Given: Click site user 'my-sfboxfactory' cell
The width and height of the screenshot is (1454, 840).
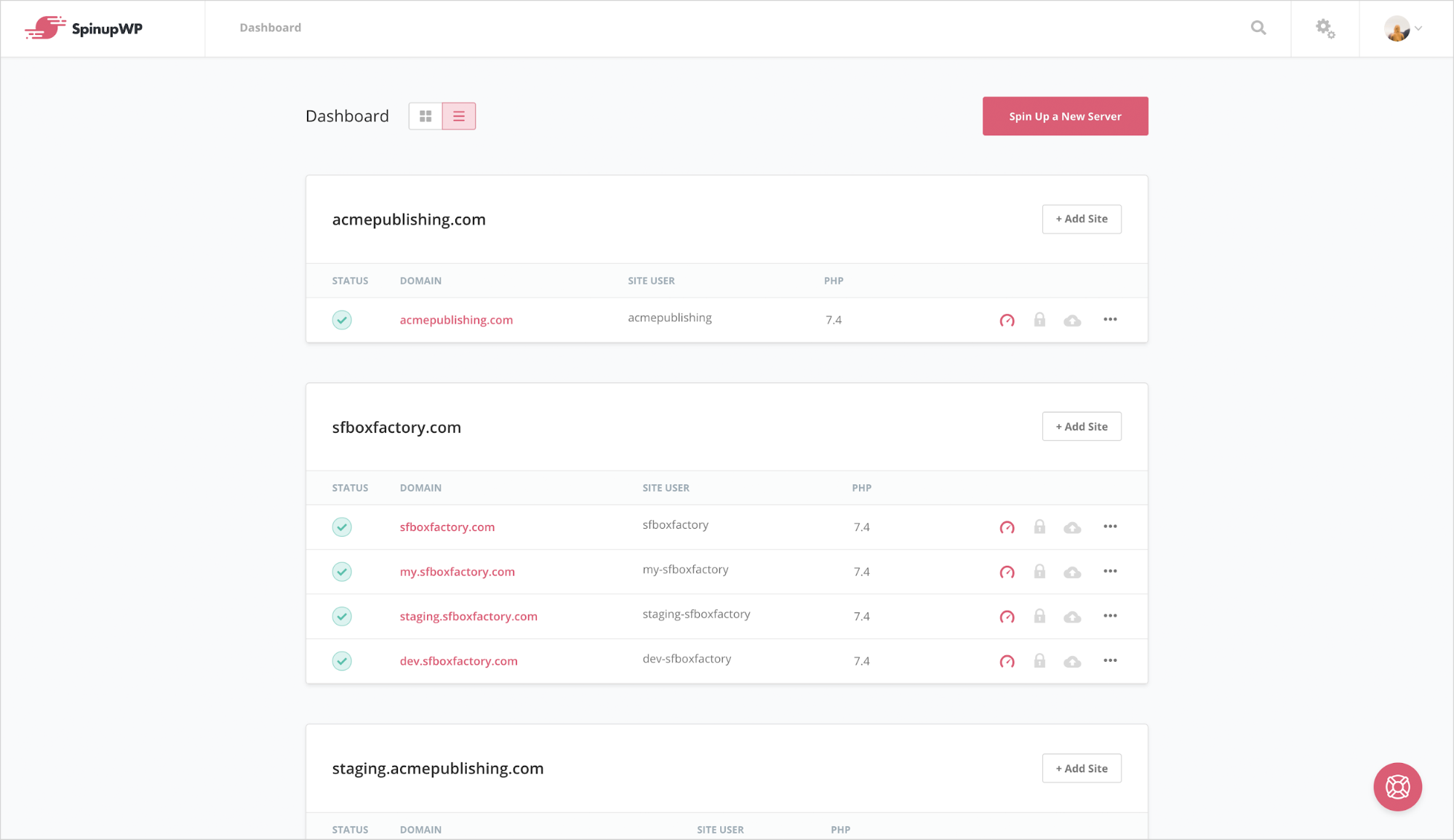Looking at the screenshot, I should [x=685, y=569].
